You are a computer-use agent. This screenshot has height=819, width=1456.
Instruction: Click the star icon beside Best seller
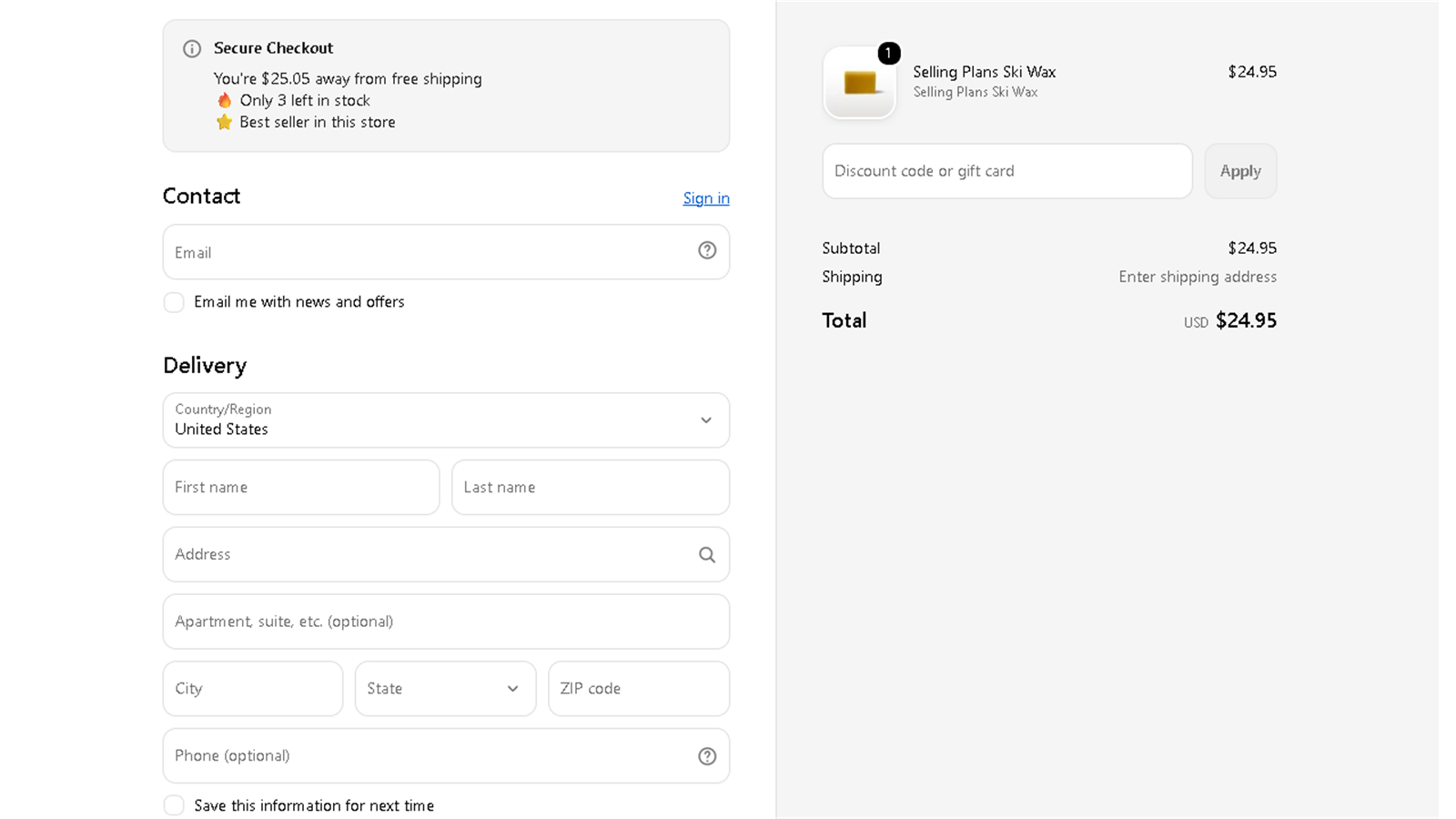click(x=224, y=122)
